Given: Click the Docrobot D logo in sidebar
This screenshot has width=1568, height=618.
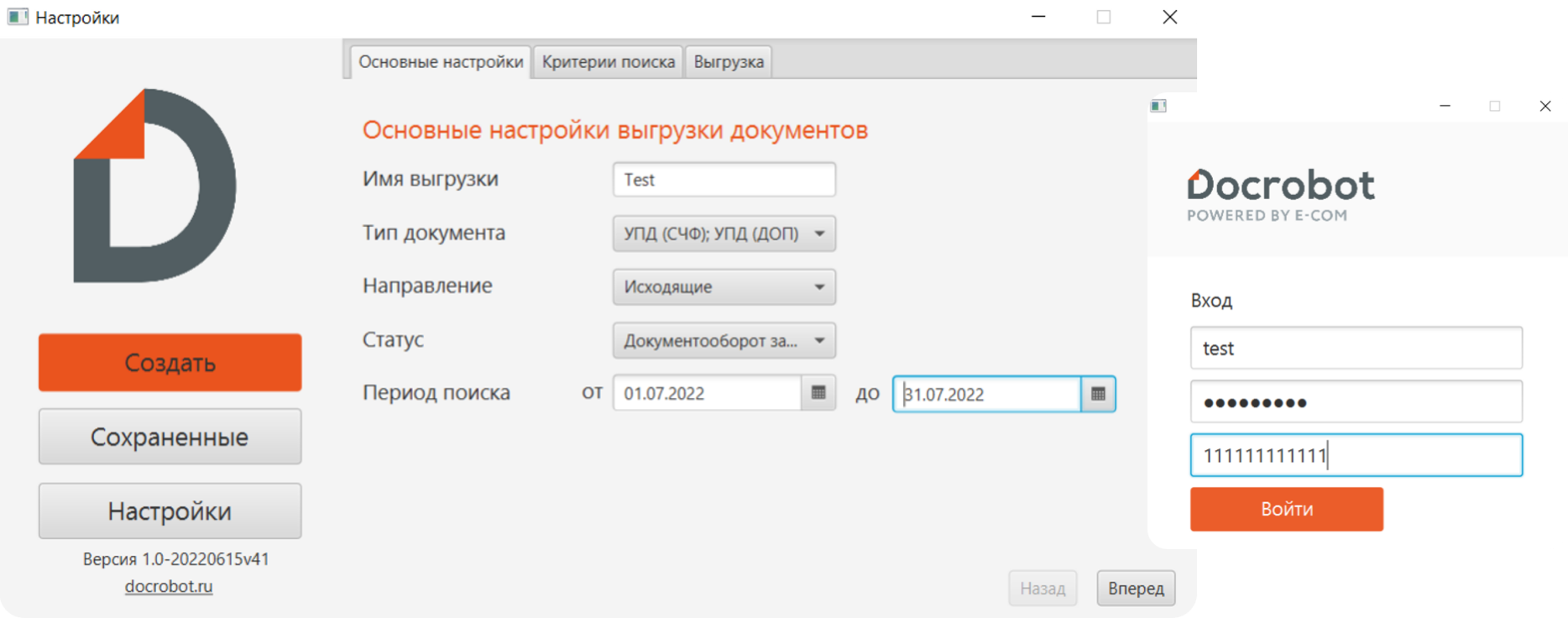Looking at the screenshot, I should (x=155, y=186).
